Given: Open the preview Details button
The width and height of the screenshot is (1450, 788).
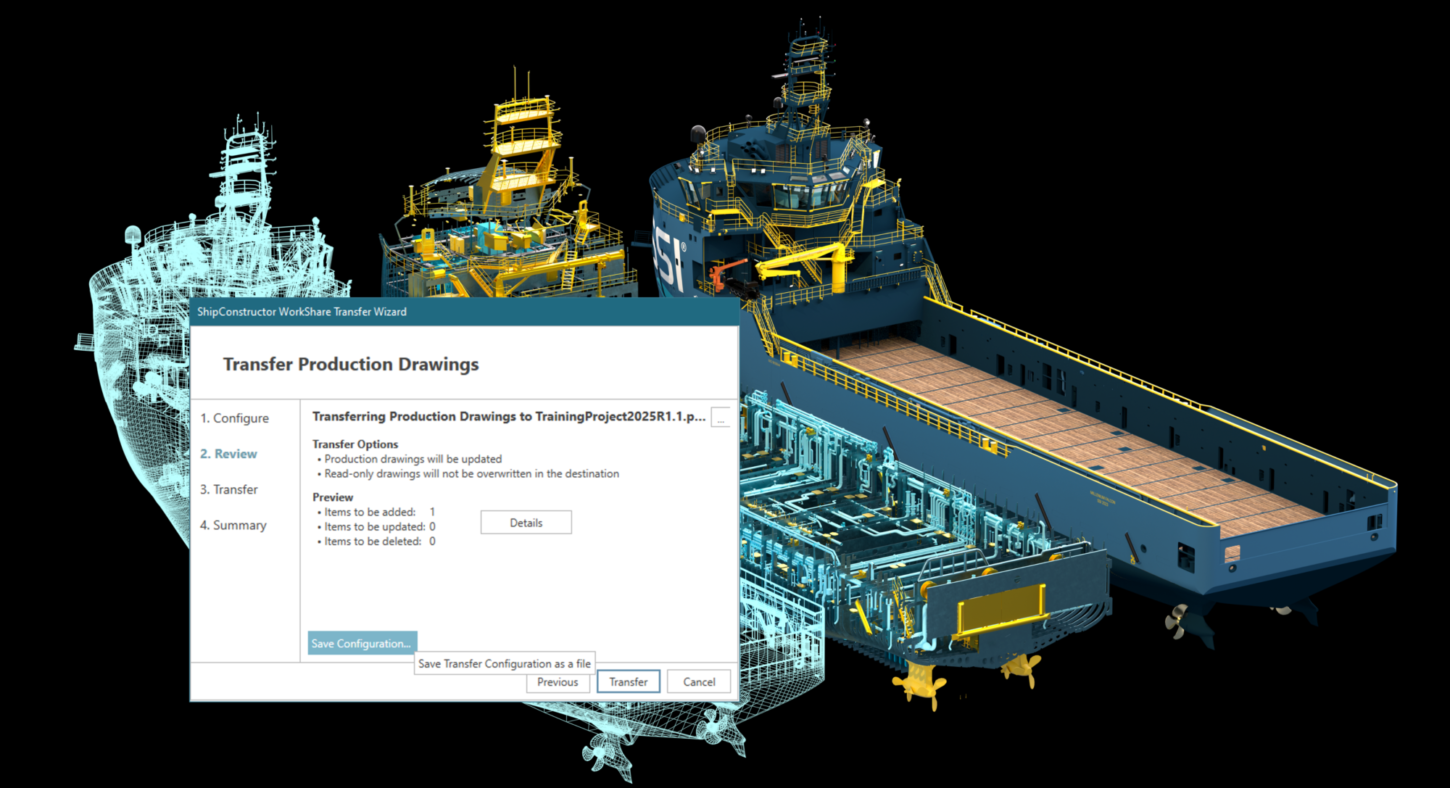Looking at the screenshot, I should pos(526,523).
